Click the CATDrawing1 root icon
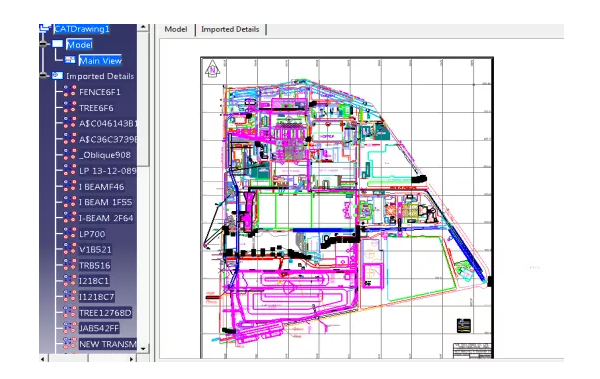Image resolution: width=600 pixels, height=379 pixels. tap(46, 28)
